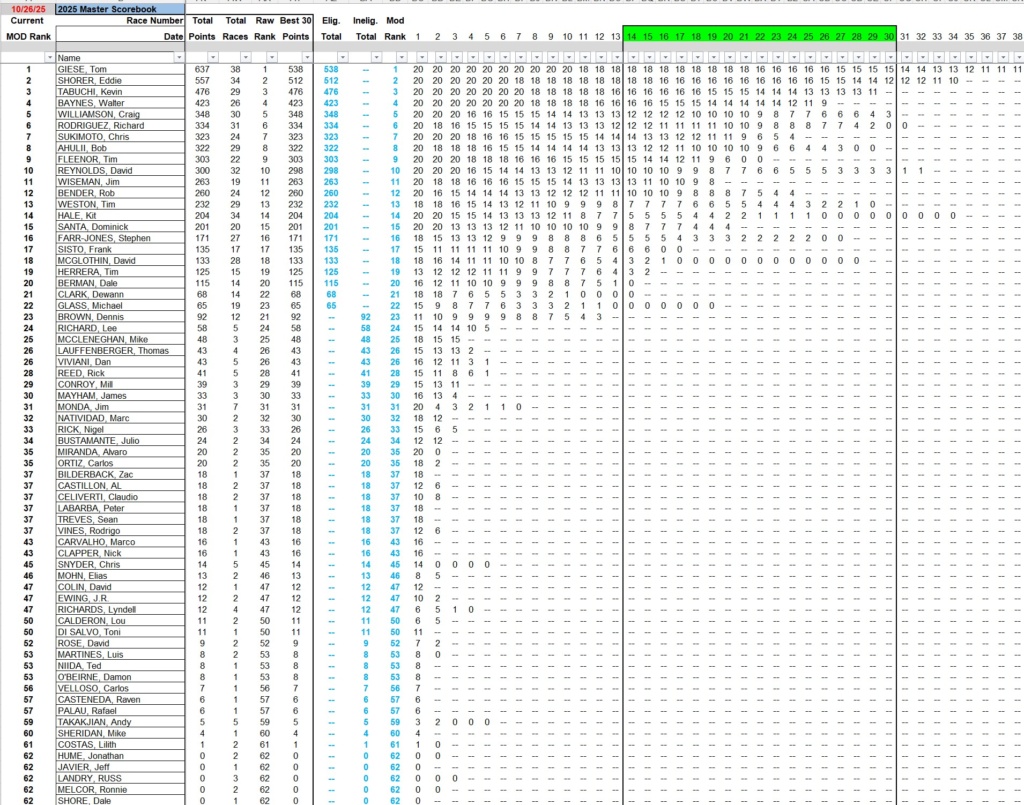
Task: Expand the Total Races column filter
Action: pyautogui.click(x=245, y=57)
